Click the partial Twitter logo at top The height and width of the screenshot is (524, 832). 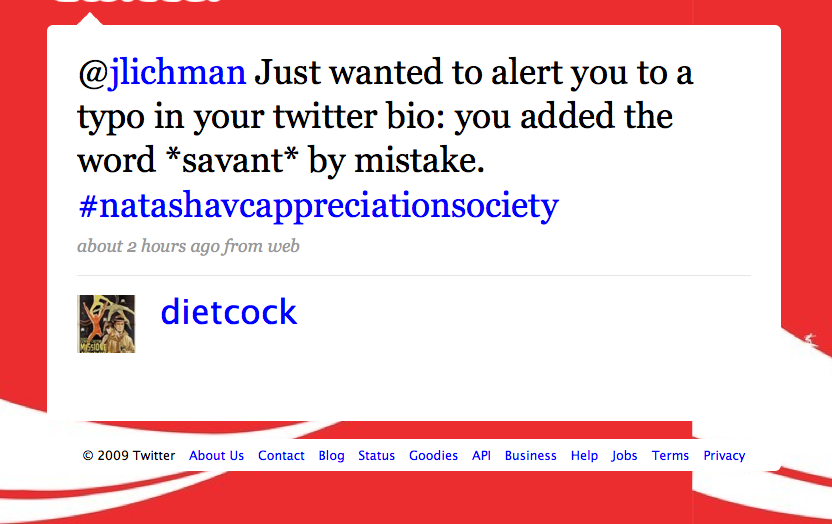point(139,2)
